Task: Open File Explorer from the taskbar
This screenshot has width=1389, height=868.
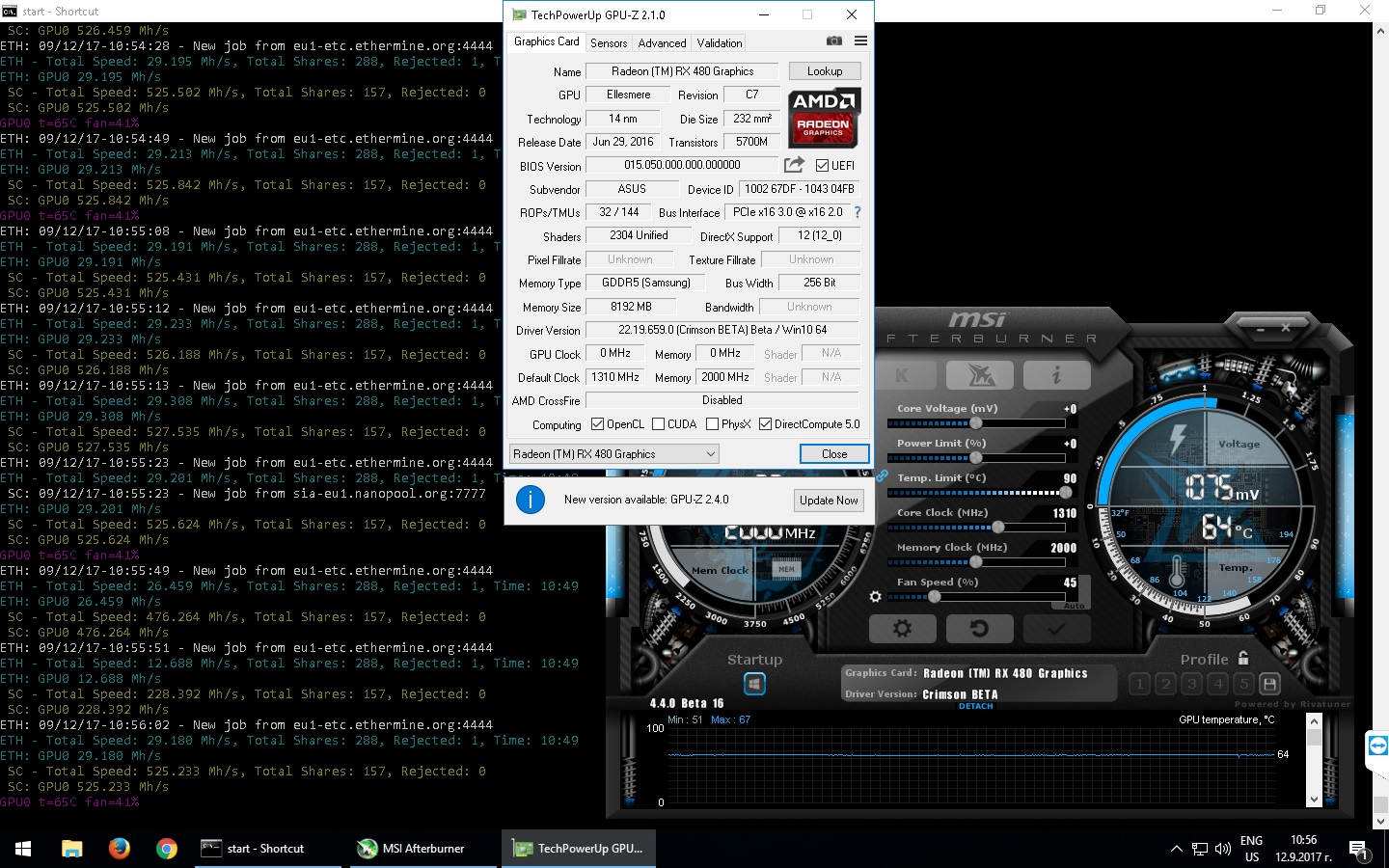Action: pos(72,848)
